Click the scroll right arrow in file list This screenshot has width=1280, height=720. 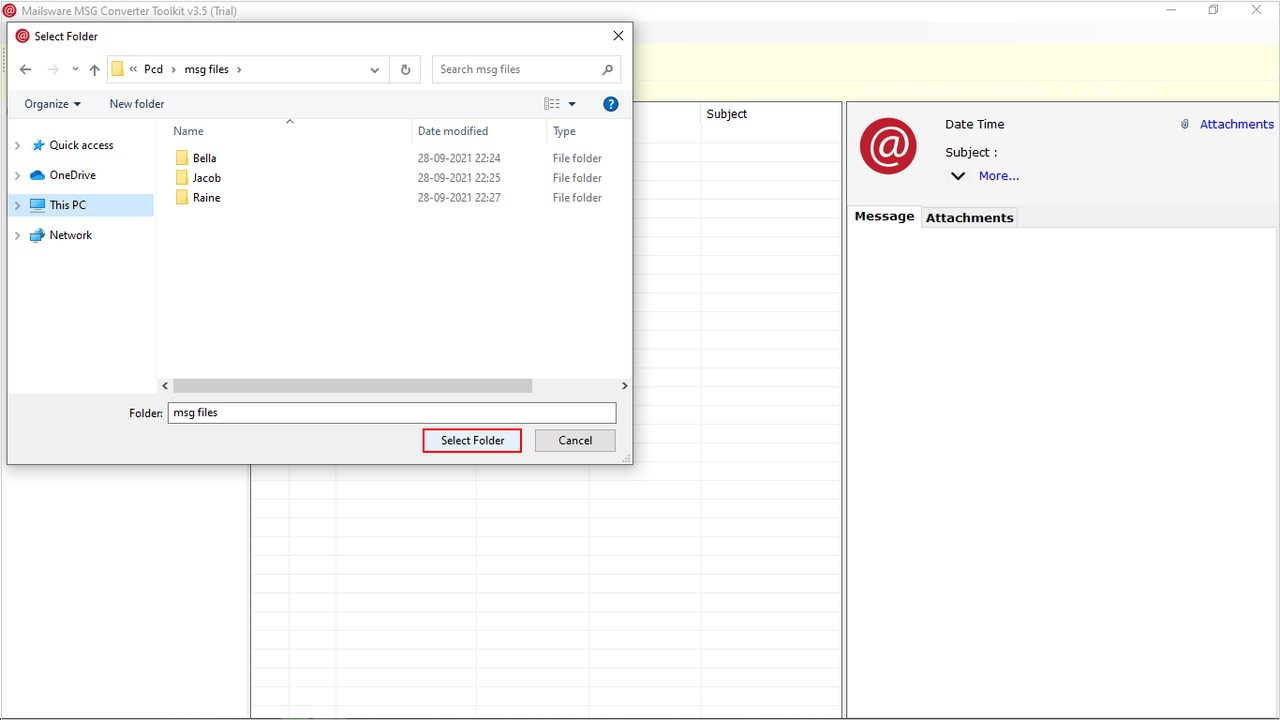625,386
